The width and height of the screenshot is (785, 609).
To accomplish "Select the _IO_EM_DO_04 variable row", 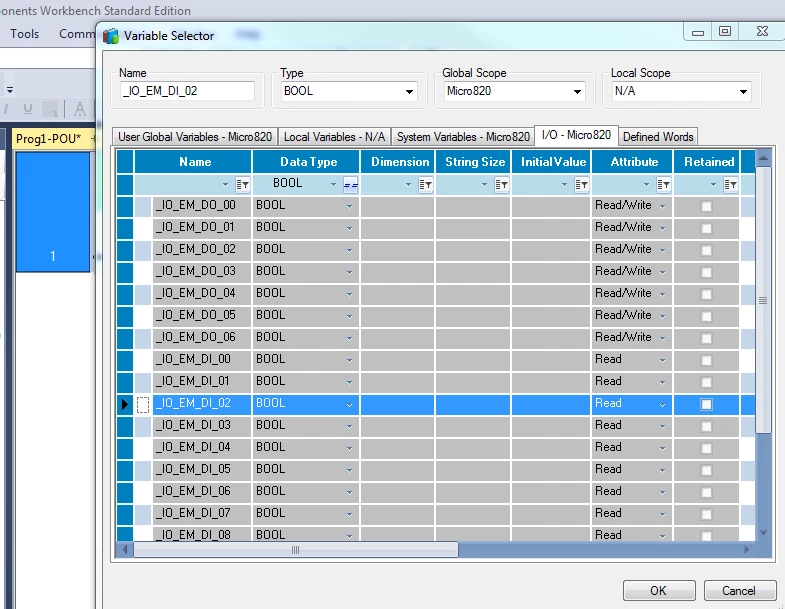I will click(x=436, y=294).
